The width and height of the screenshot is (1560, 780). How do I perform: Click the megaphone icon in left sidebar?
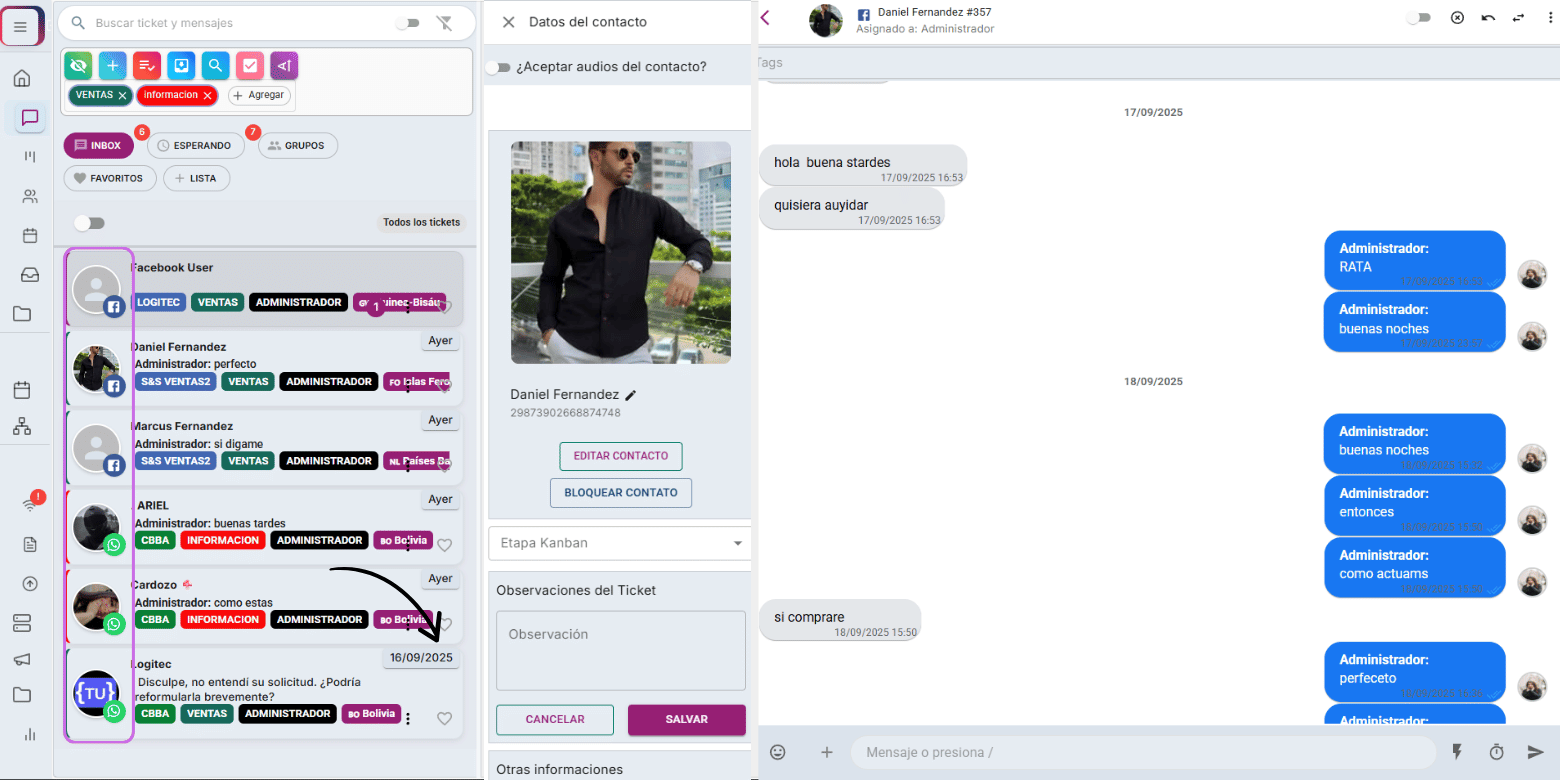[x=22, y=659]
